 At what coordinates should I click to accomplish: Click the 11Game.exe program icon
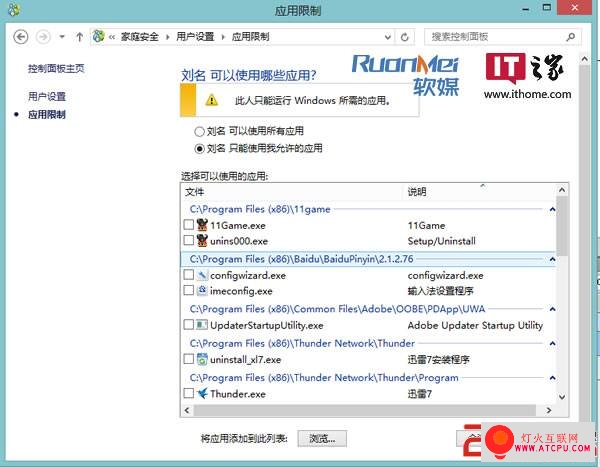[x=202, y=225]
